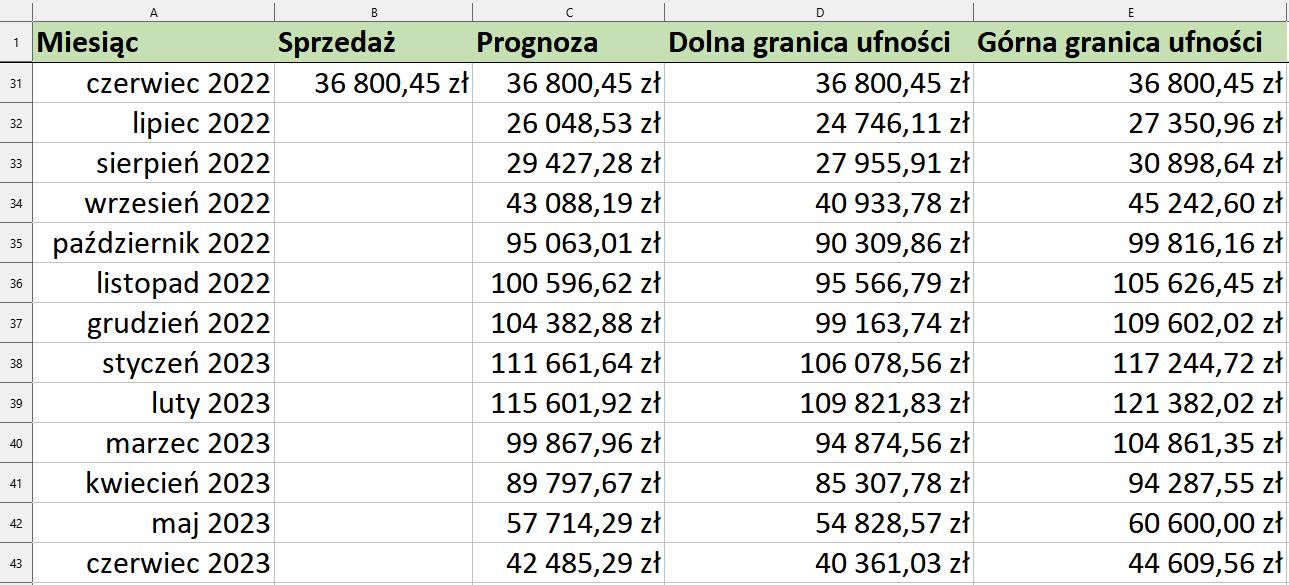Select upper bound value 60 600,00 zł
1289x585 pixels.
[1130, 523]
